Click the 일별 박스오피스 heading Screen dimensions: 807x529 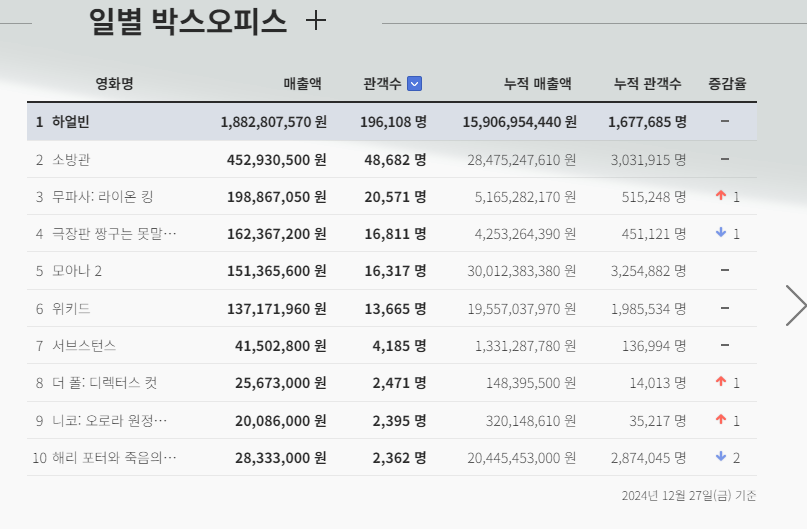tap(188, 22)
